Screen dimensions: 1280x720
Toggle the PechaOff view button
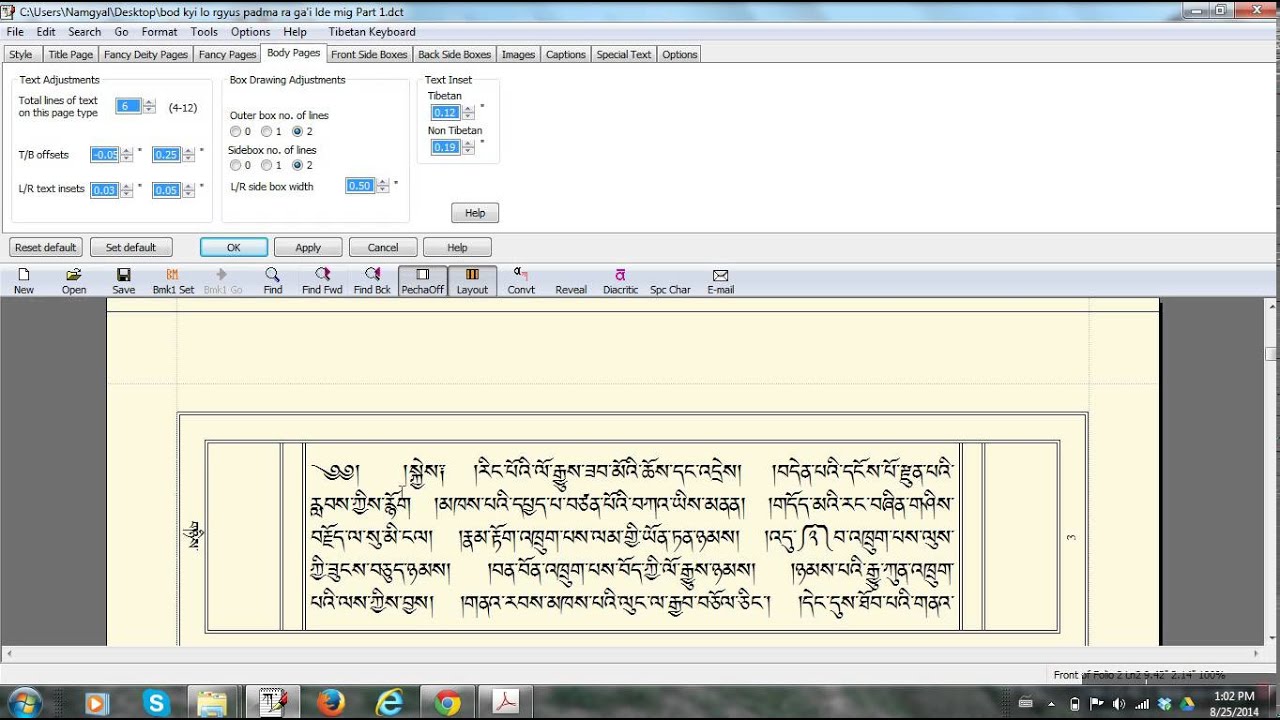[422, 281]
